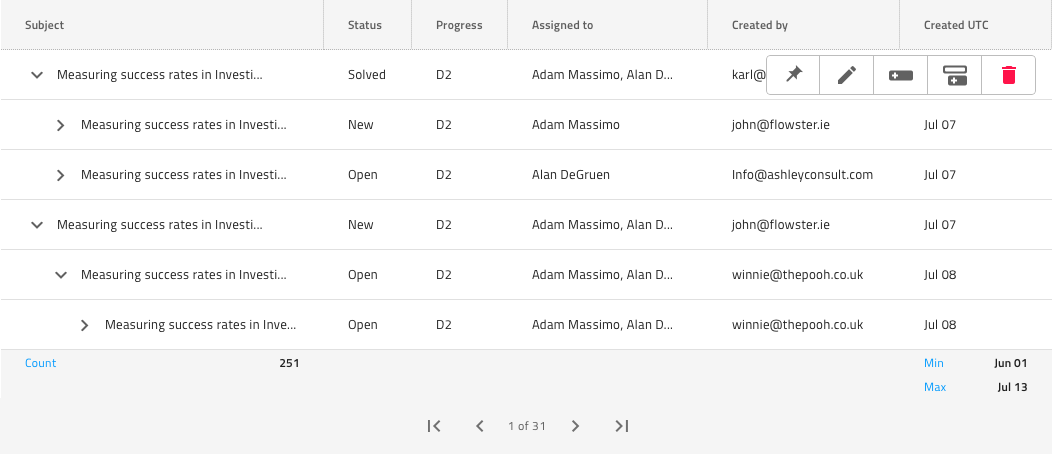Viewport: 1052px width, 454px height.
Task: Collapse the Solved top-level row
Action: pos(37,75)
